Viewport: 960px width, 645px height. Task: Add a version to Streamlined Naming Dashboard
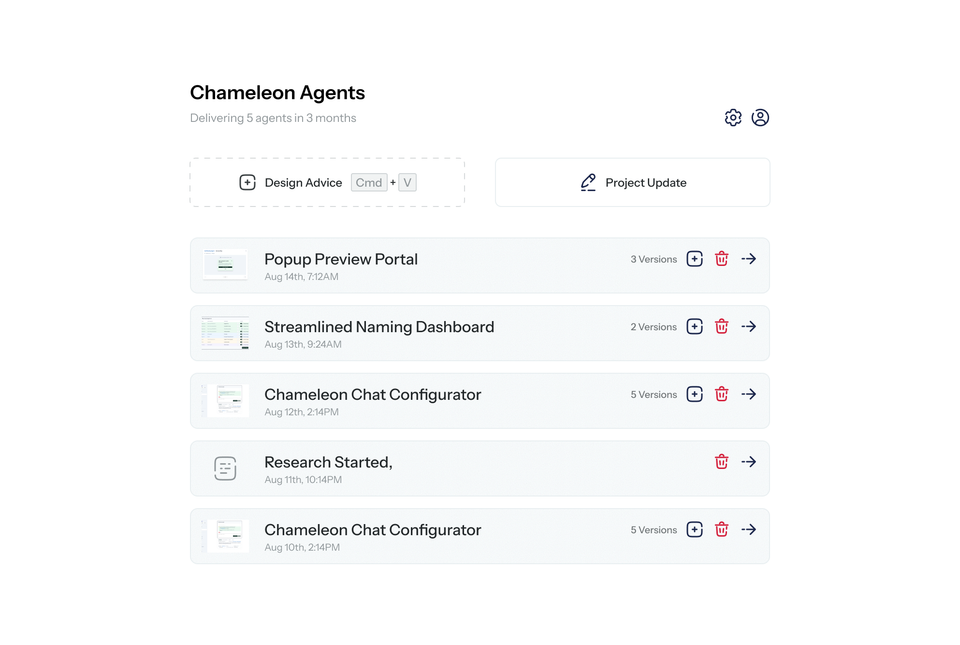(x=694, y=327)
